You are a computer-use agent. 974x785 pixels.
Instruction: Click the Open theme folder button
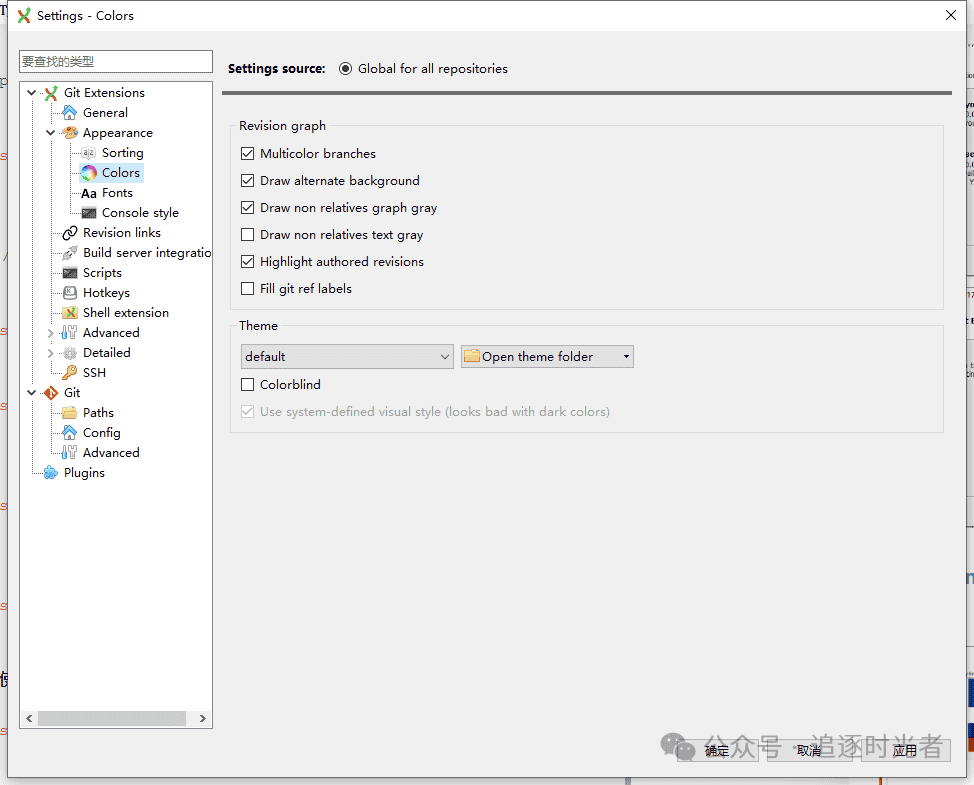click(x=540, y=356)
